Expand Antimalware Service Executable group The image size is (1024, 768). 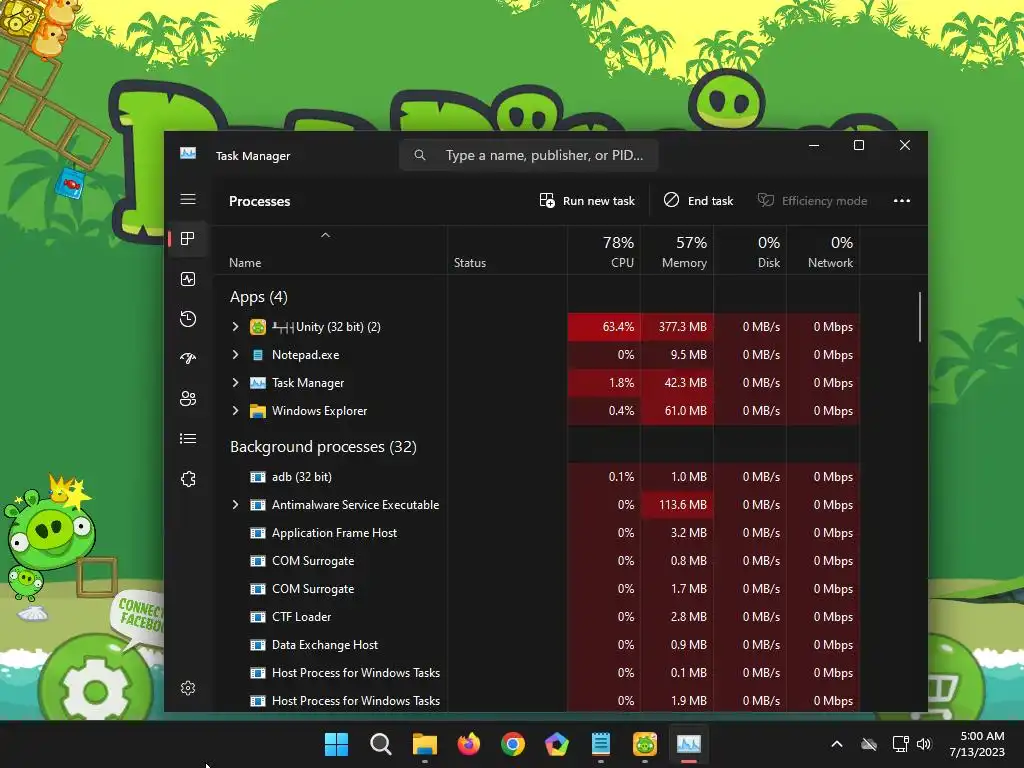tap(236, 505)
